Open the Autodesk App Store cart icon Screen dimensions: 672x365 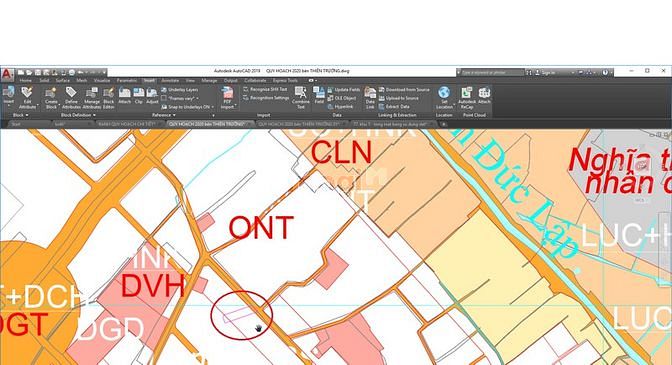click(580, 72)
